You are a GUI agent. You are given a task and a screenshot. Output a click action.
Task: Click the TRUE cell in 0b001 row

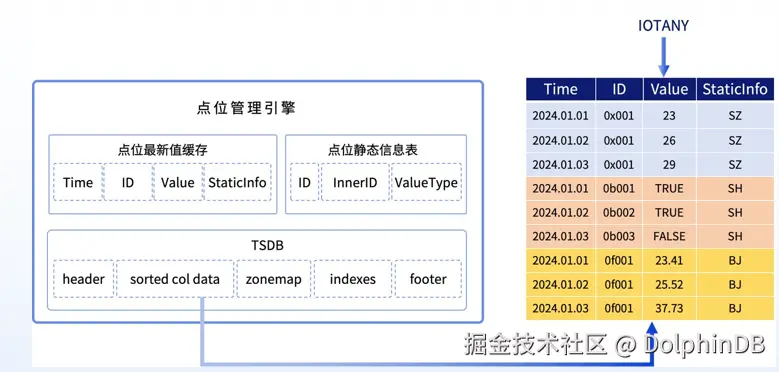[669, 189]
